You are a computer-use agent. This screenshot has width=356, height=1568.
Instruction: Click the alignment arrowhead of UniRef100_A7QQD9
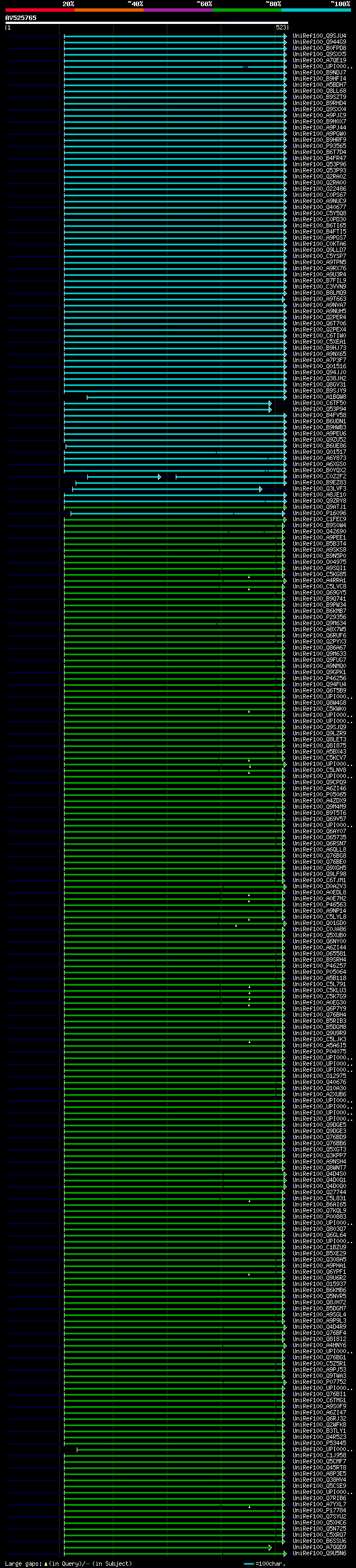tap(270, 1547)
